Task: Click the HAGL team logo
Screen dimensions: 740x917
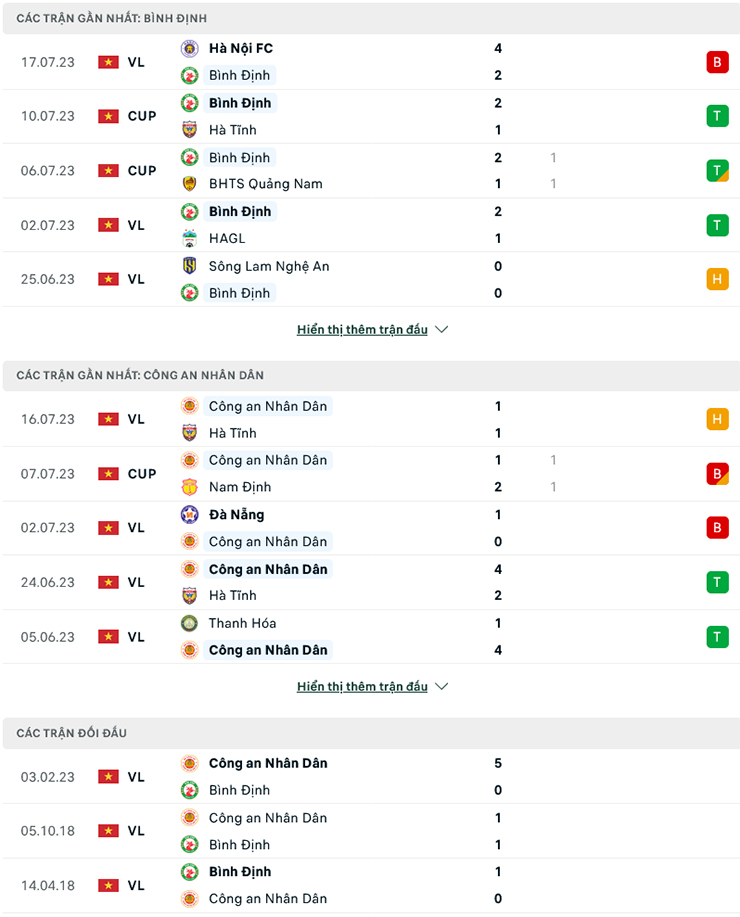Action: click(x=189, y=238)
